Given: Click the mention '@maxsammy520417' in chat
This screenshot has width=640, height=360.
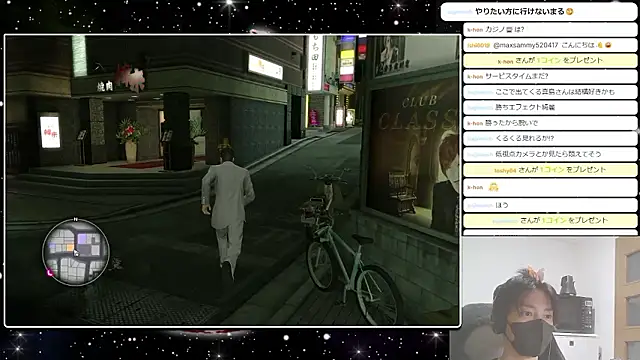Looking at the screenshot, I should click(526, 45).
